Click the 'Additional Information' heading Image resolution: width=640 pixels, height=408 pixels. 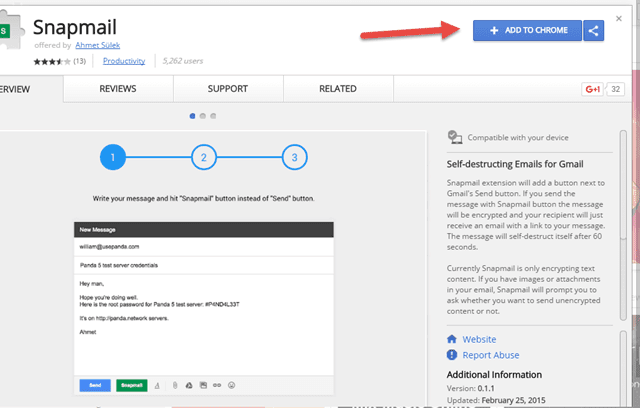pyautogui.click(x=494, y=375)
